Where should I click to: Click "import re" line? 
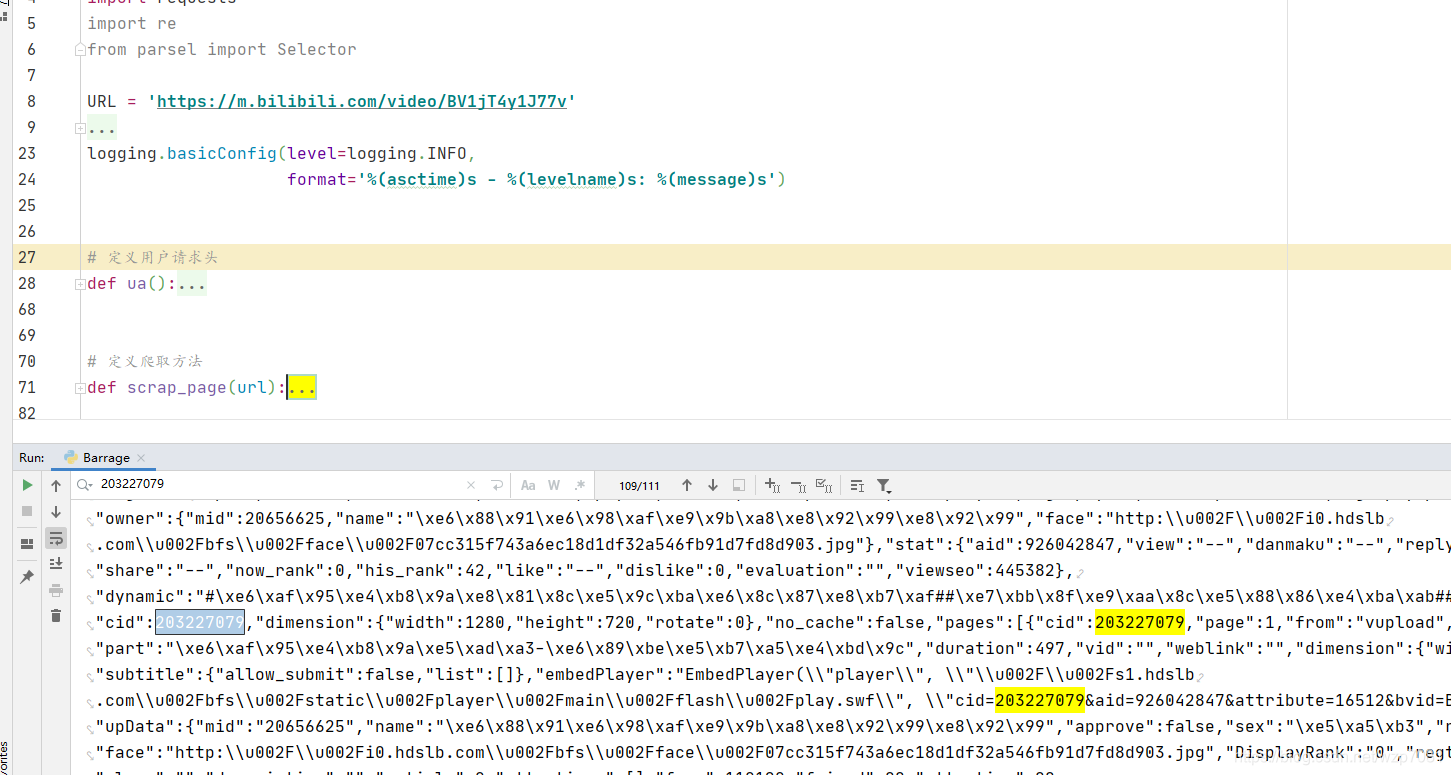click(x=131, y=23)
